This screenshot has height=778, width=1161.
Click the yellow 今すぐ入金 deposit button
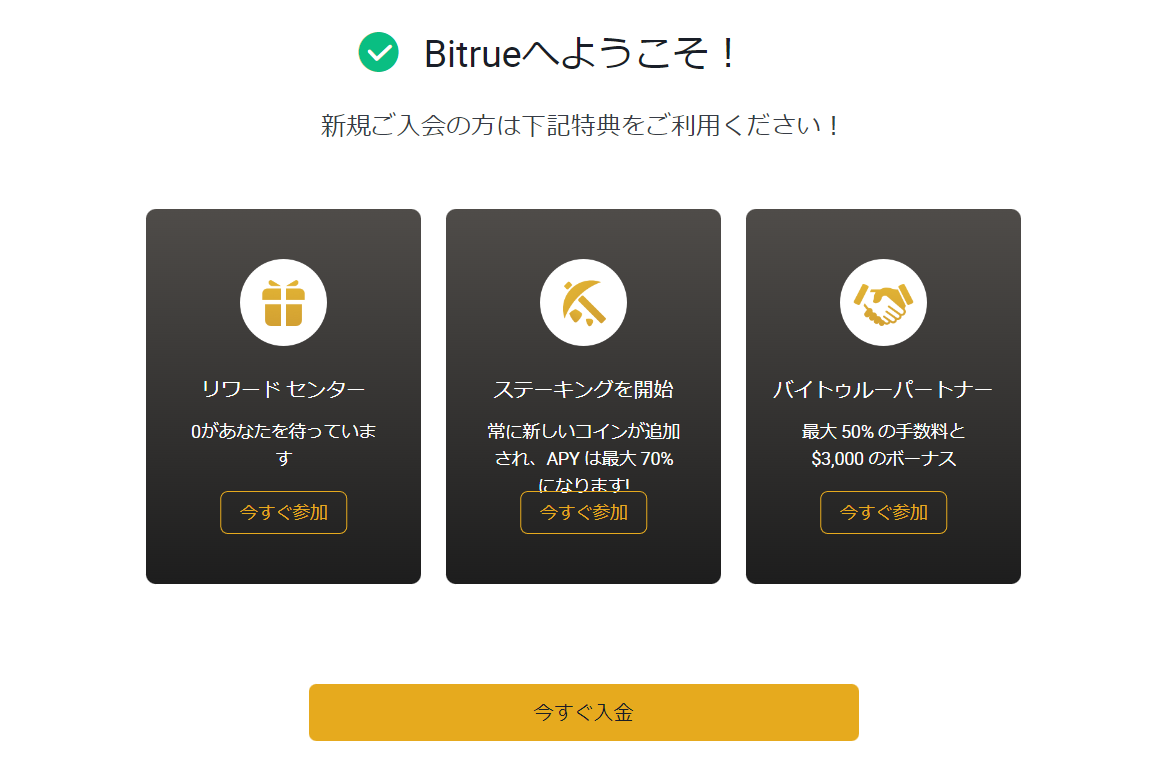[x=585, y=712]
